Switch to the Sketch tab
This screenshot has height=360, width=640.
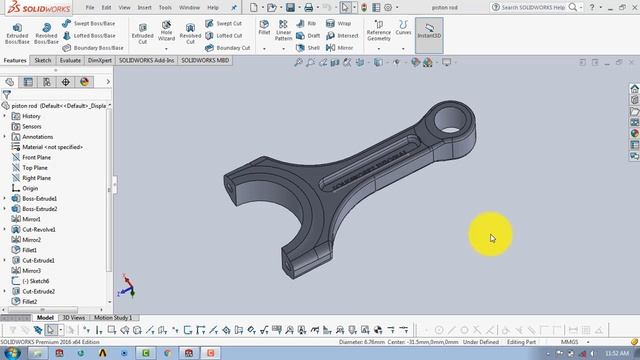pos(43,60)
